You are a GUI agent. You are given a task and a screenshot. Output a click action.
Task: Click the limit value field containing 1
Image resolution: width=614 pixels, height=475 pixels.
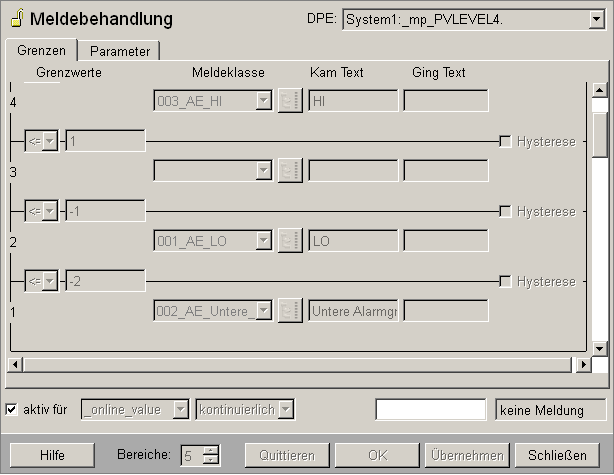[x=105, y=141]
